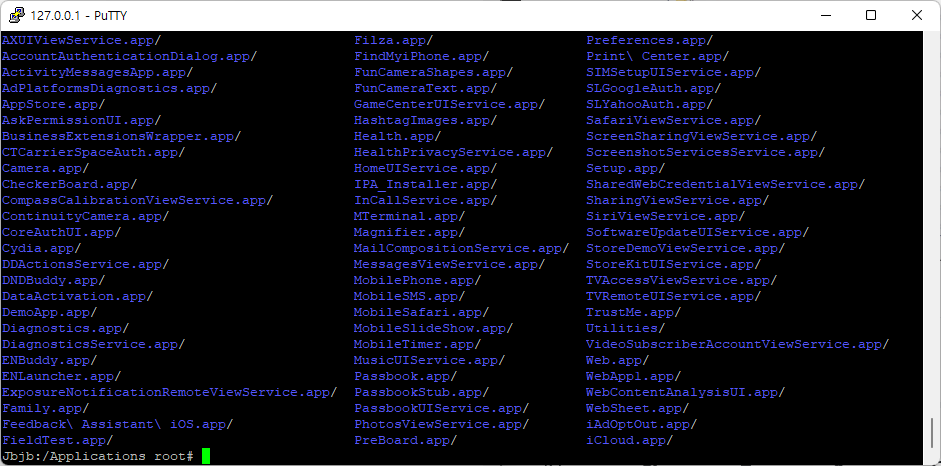The image size is (941, 466).
Task: Click TrustMe.app/ entry
Action: (x=634, y=312)
